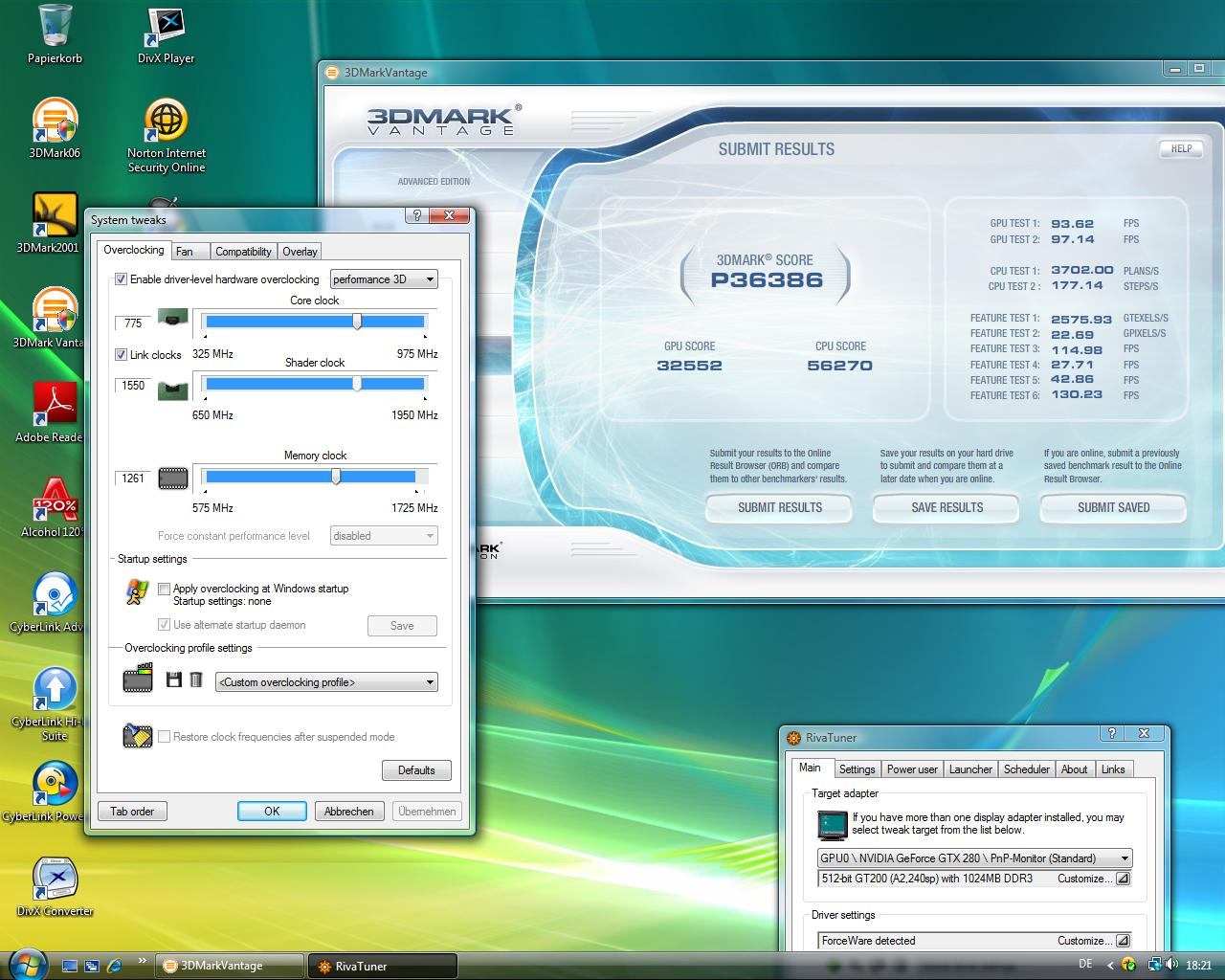Toggle Use alternate startup daemon checkbox

[x=164, y=625]
